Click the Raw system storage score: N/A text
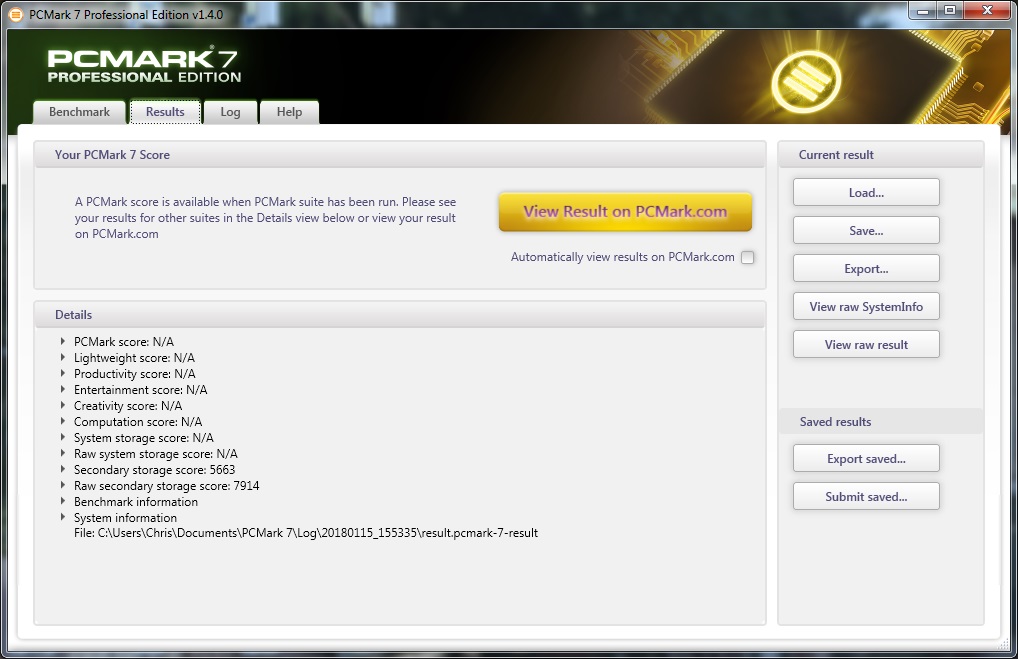Image resolution: width=1018 pixels, height=659 pixels. (x=156, y=454)
